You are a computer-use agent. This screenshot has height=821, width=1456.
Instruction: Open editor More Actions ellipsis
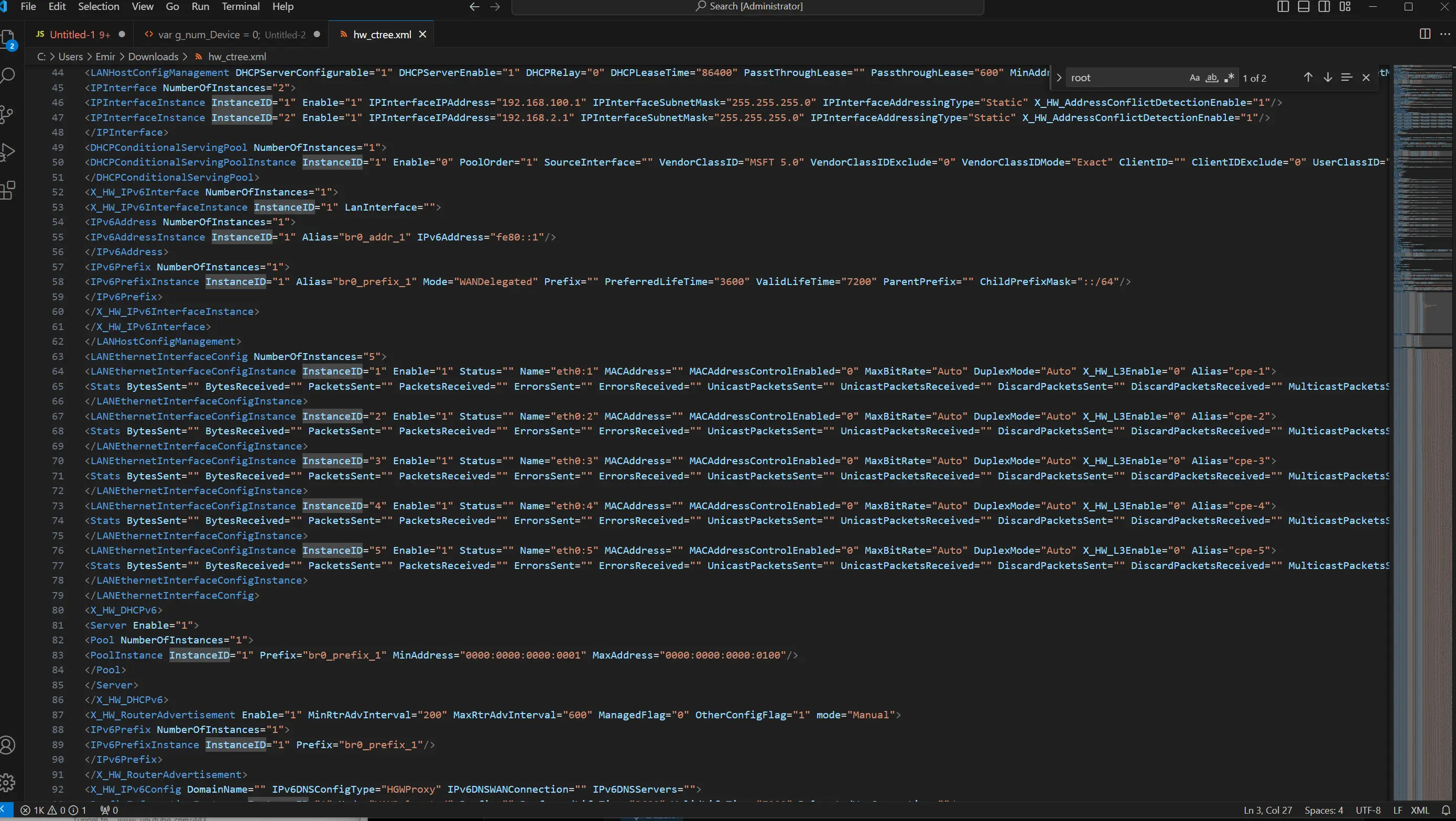[1444, 34]
